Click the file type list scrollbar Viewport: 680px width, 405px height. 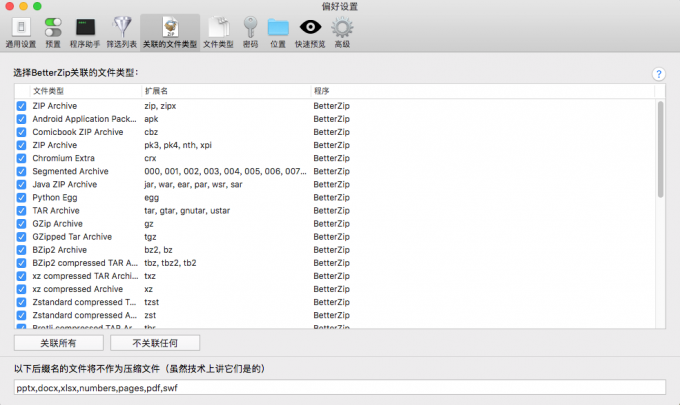(660, 150)
